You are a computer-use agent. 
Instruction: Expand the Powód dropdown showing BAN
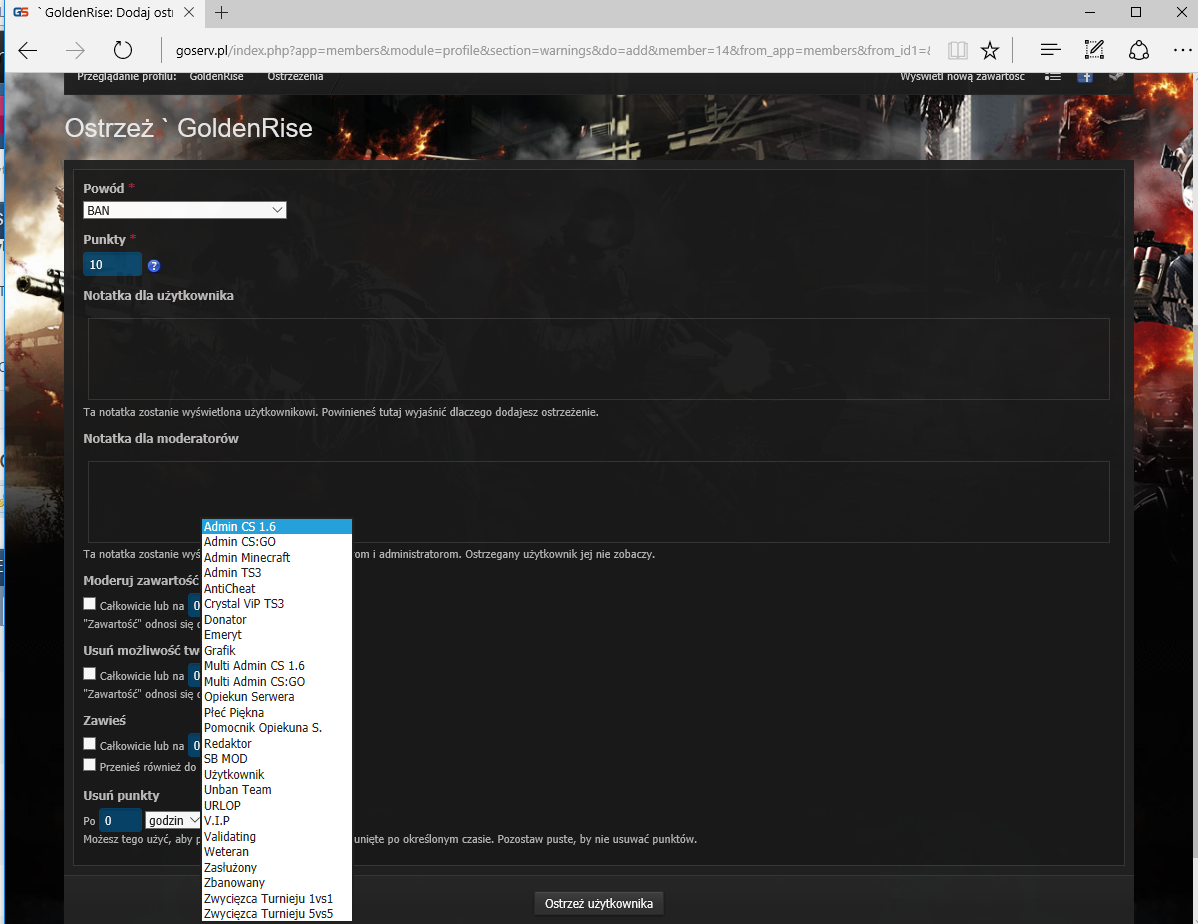point(185,210)
